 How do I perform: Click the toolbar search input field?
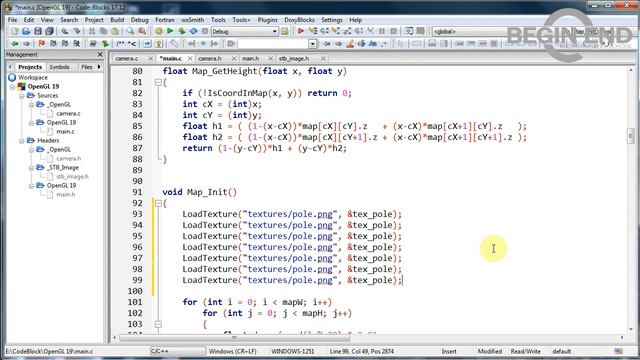273,44
